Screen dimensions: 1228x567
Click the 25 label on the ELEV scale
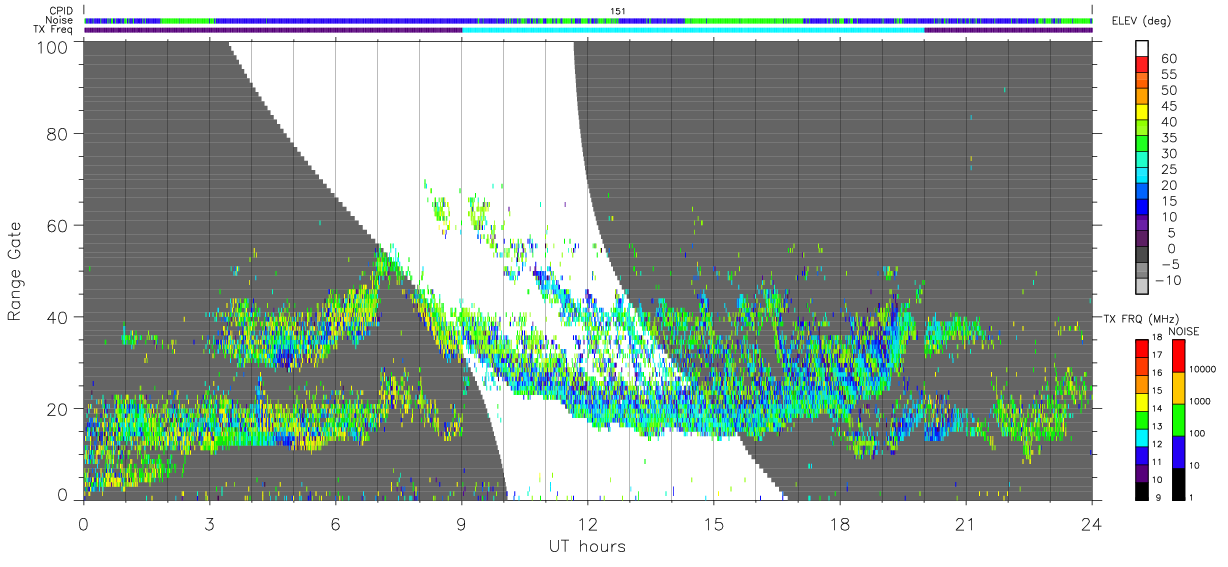1168,170
